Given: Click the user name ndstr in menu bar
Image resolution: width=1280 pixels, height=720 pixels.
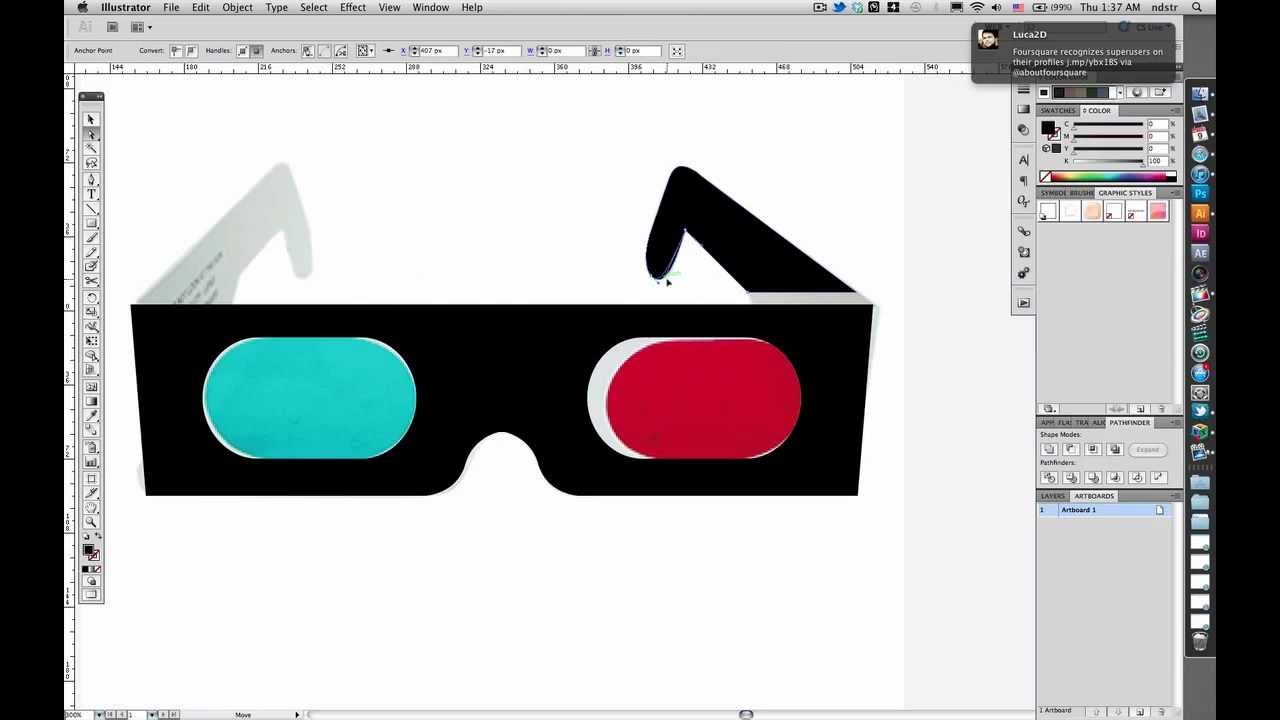Looking at the screenshot, I should coord(1164,7).
